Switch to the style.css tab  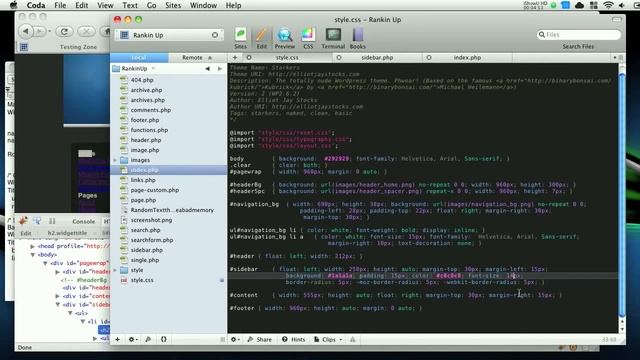coord(287,58)
